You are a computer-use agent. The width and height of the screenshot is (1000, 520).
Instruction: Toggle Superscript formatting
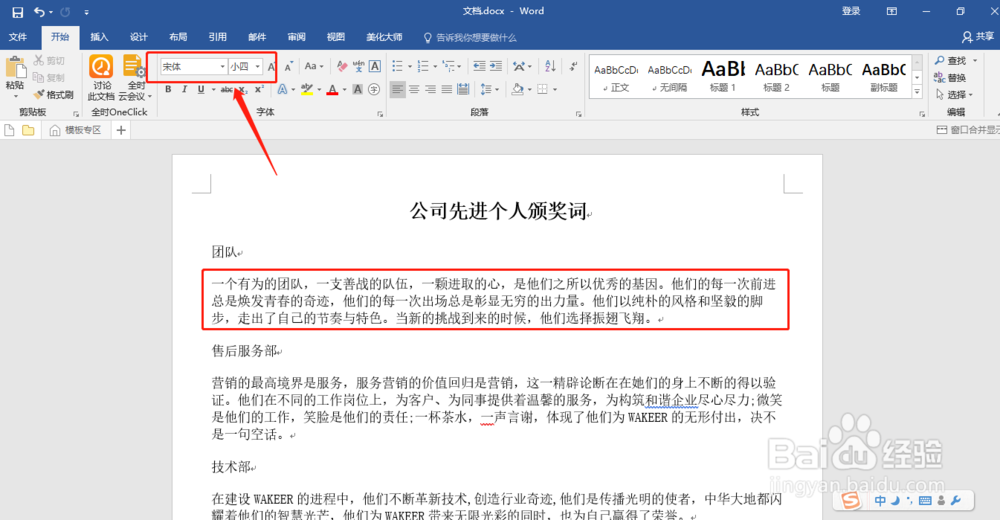(259, 89)
